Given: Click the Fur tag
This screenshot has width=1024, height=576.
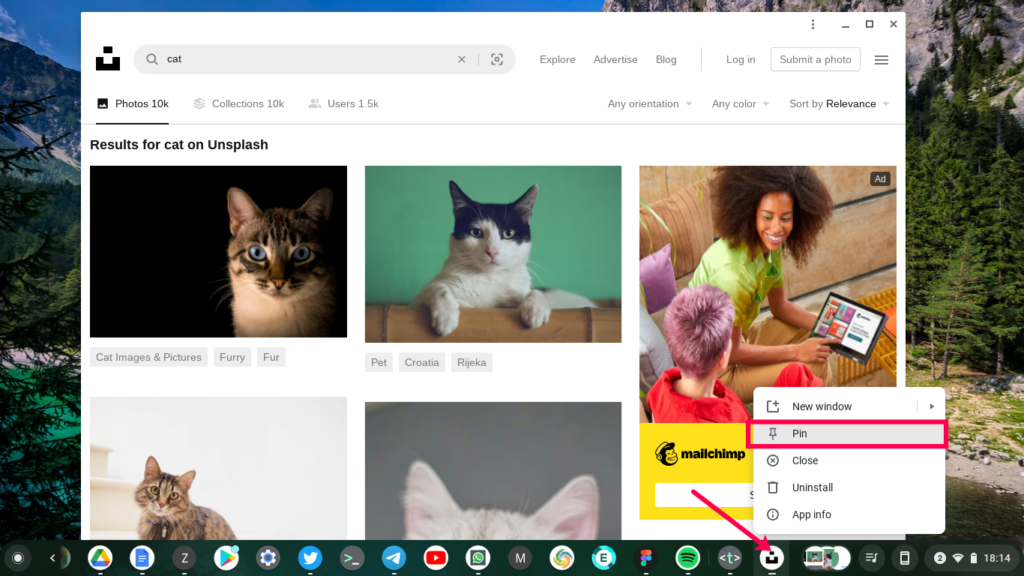Looking at the screenshot, I should pos(271,357).
